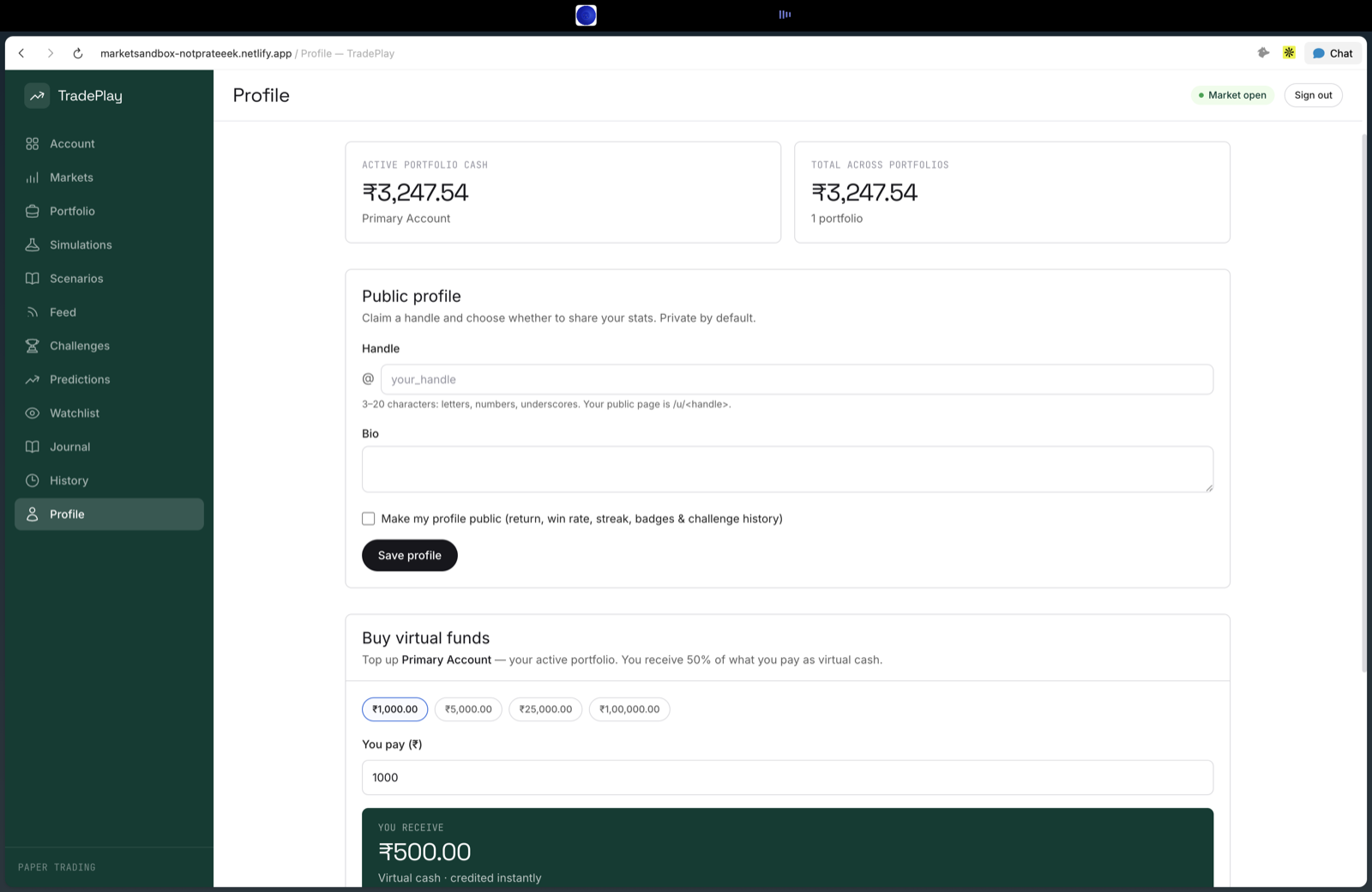Viewport: 1372px width, 892px height.
Task: Click the audio bars icon in top bar
Action: [785, 15]
